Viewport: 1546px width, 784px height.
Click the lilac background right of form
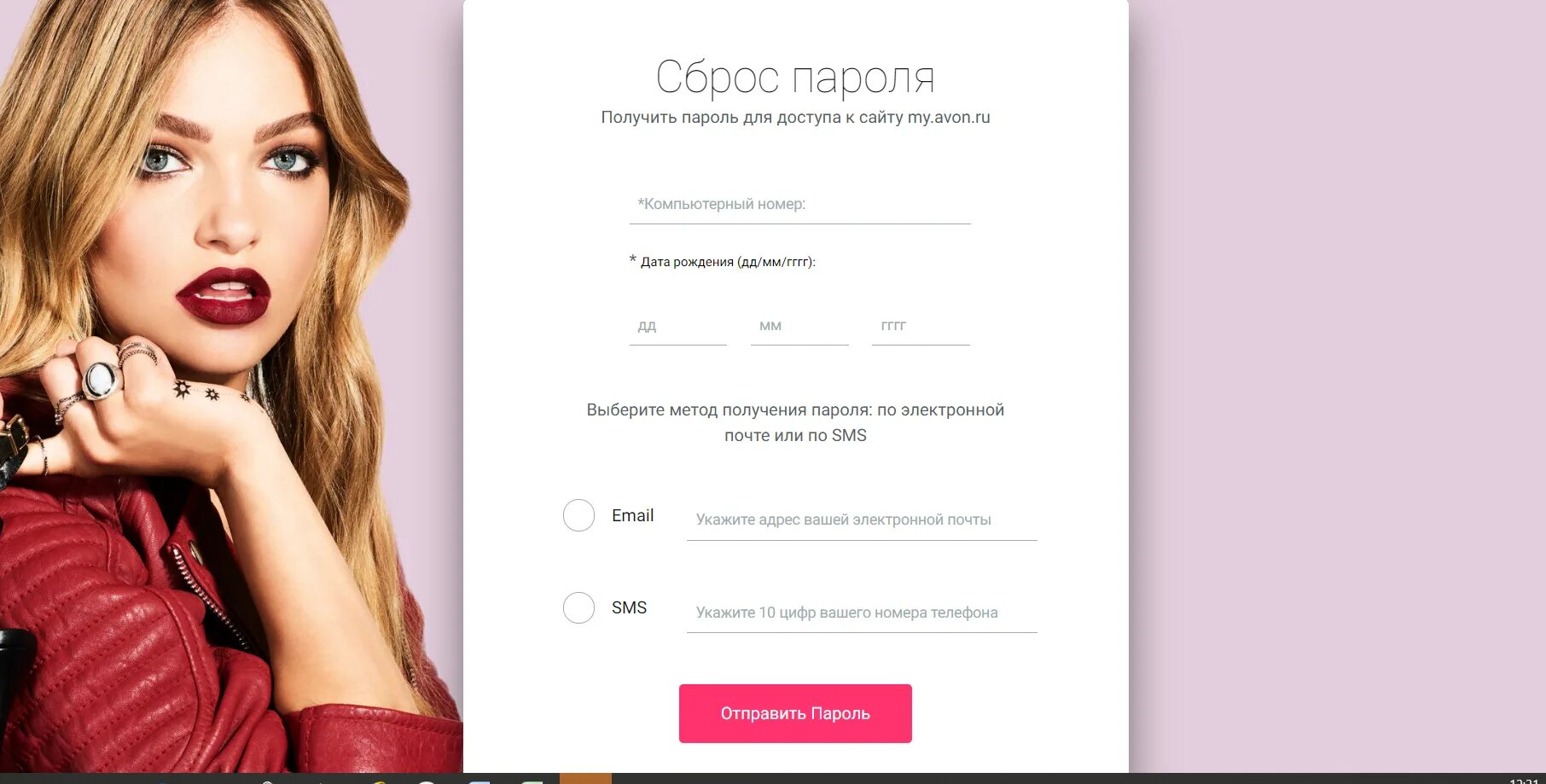tap(1337, 386)
